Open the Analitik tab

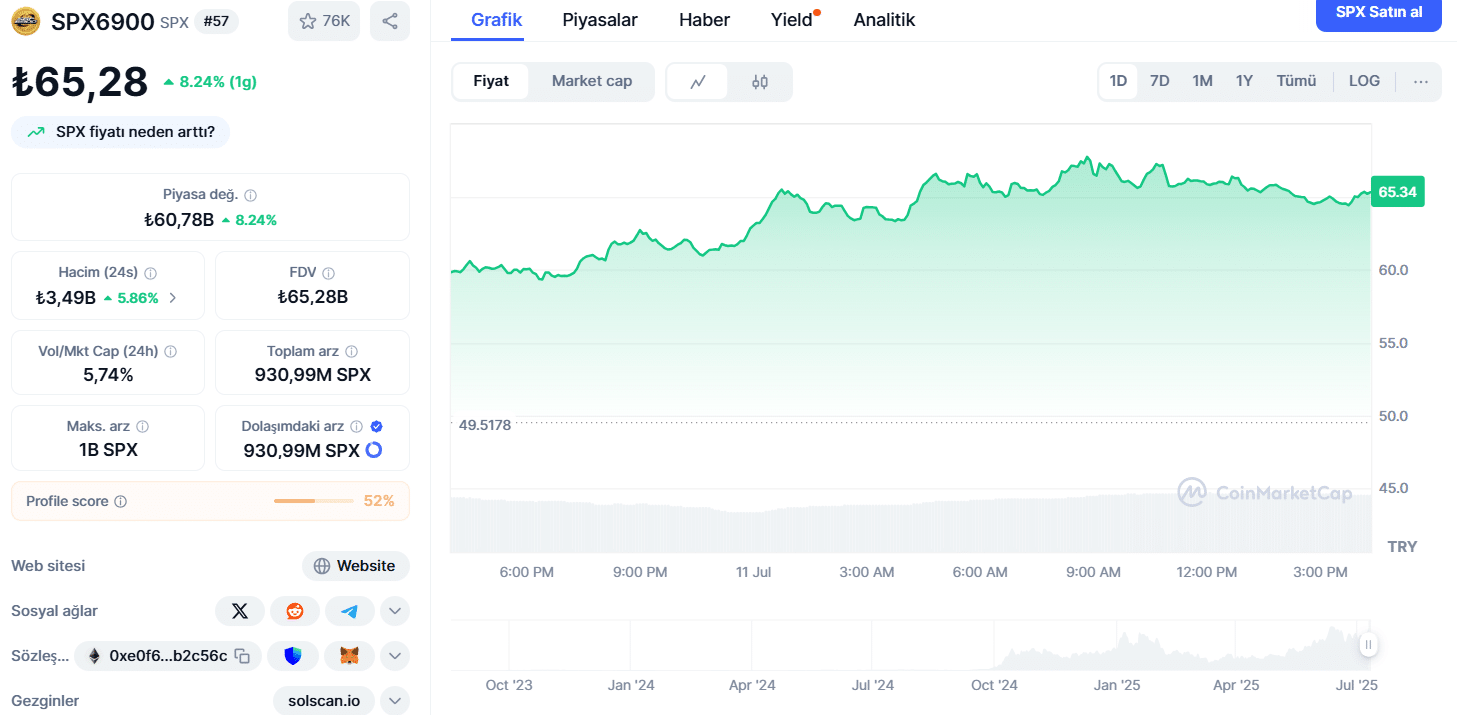(x=884, y=20)
